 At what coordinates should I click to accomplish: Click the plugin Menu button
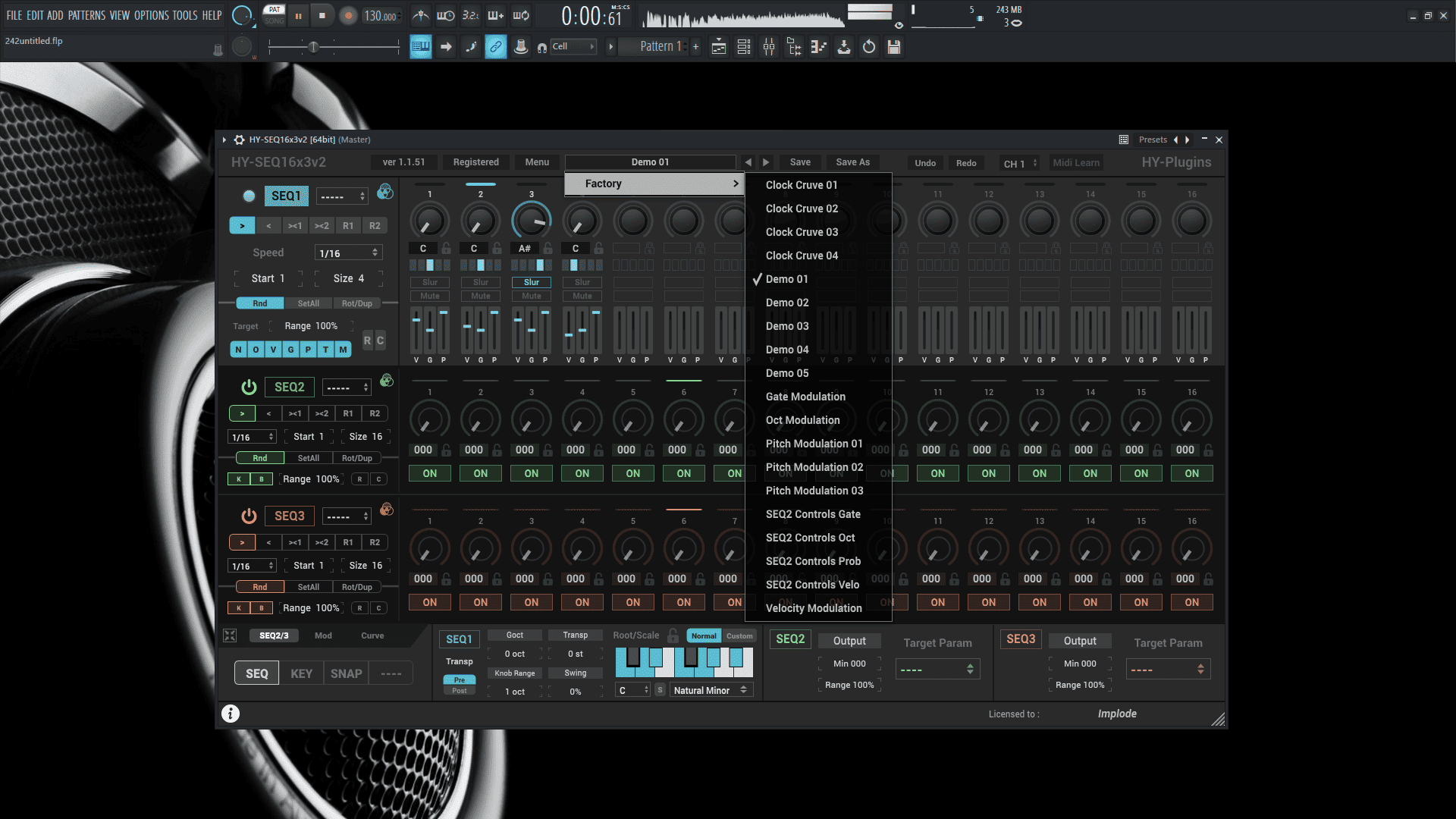(x=537, y=162)
